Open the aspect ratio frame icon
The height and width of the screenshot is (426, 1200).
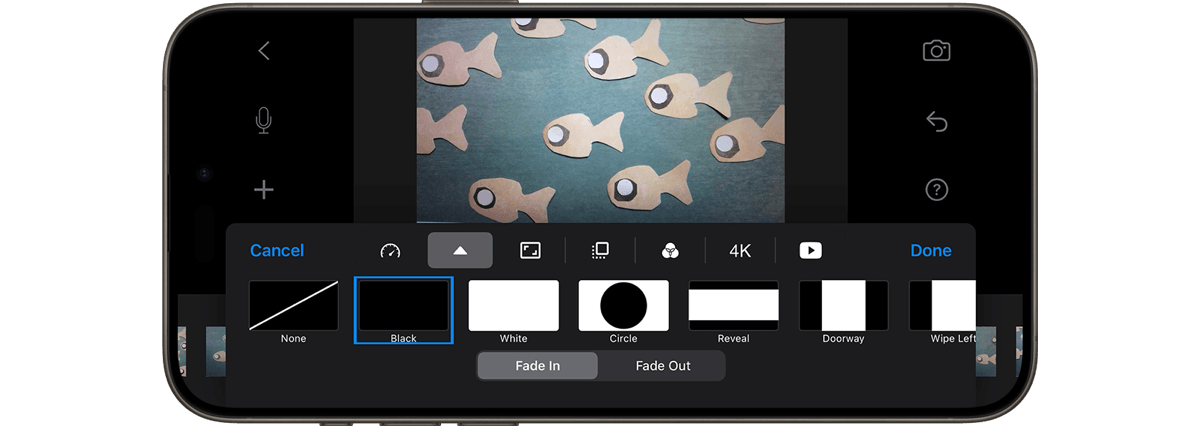(530, 251)
